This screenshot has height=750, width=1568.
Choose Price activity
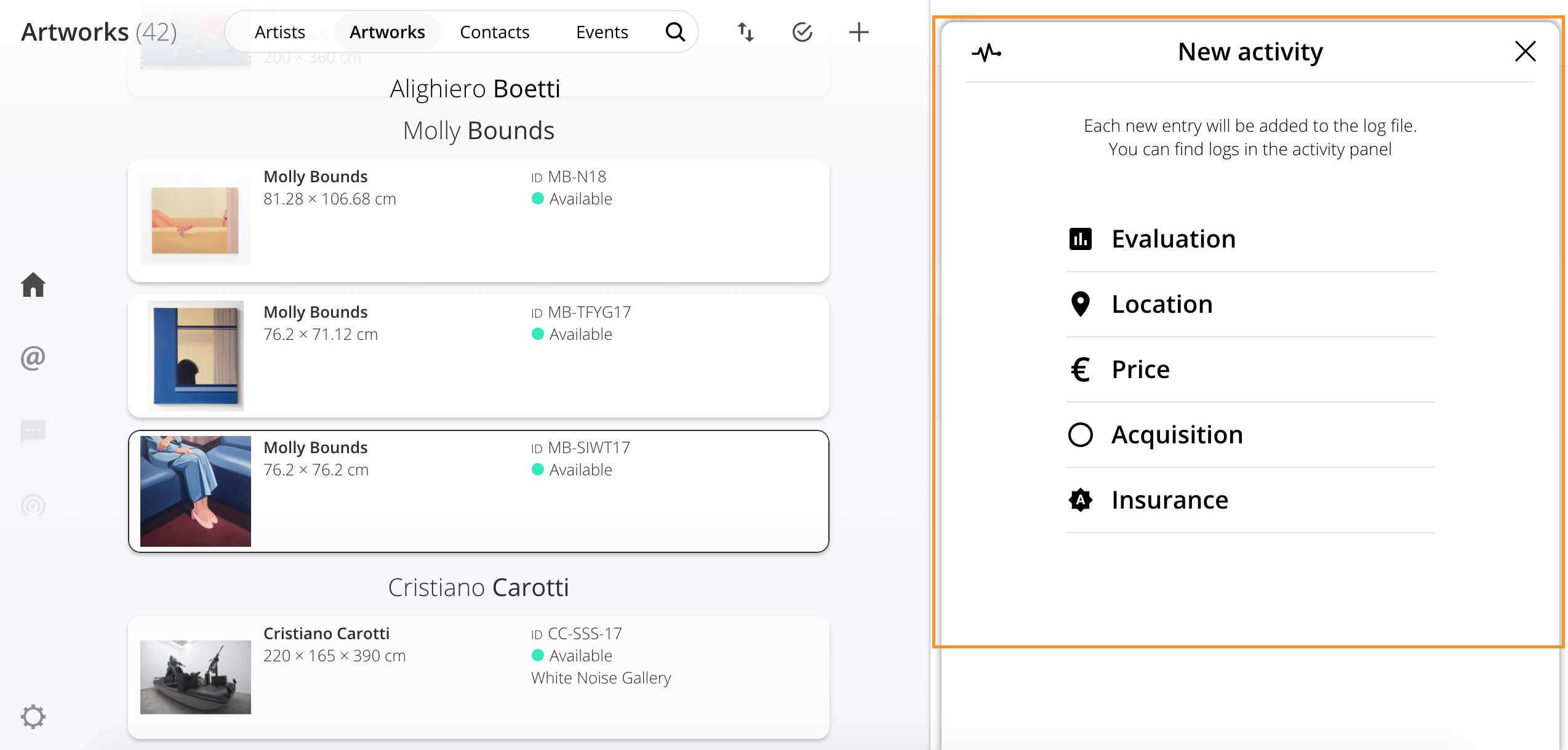click(1250, 369)
